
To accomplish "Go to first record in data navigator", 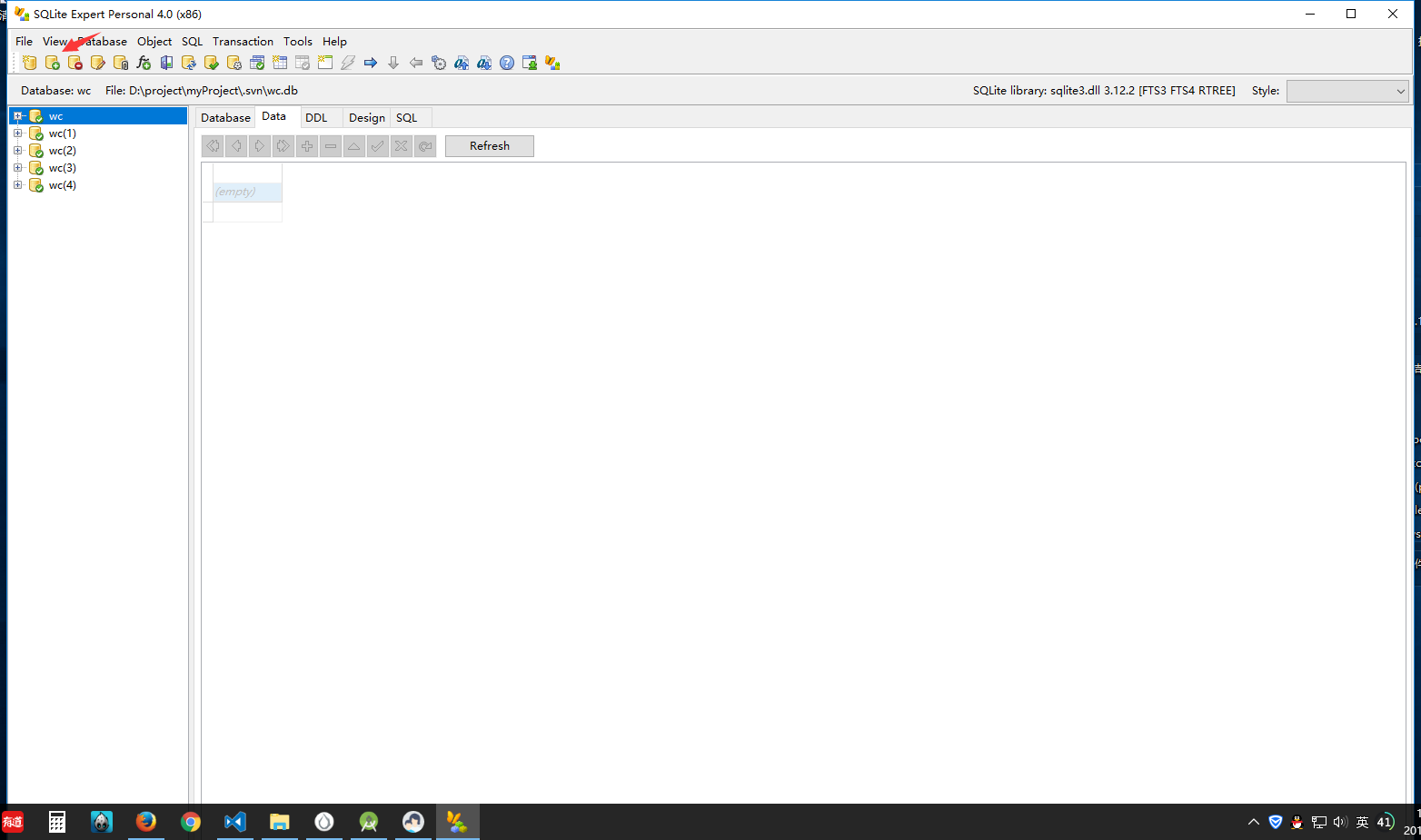I will (x=213, y=146).
